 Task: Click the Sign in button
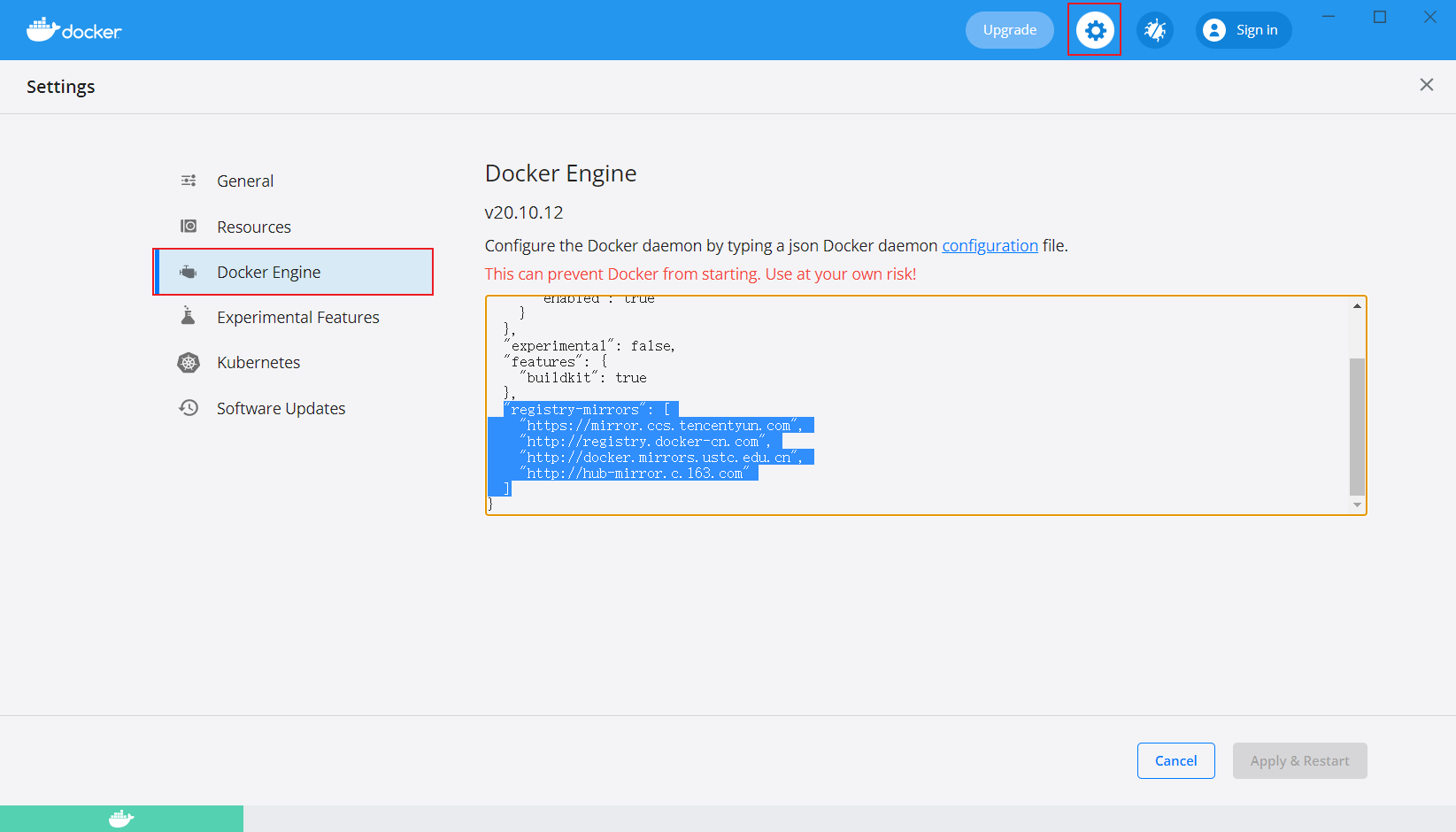(x=1244, y=30)
